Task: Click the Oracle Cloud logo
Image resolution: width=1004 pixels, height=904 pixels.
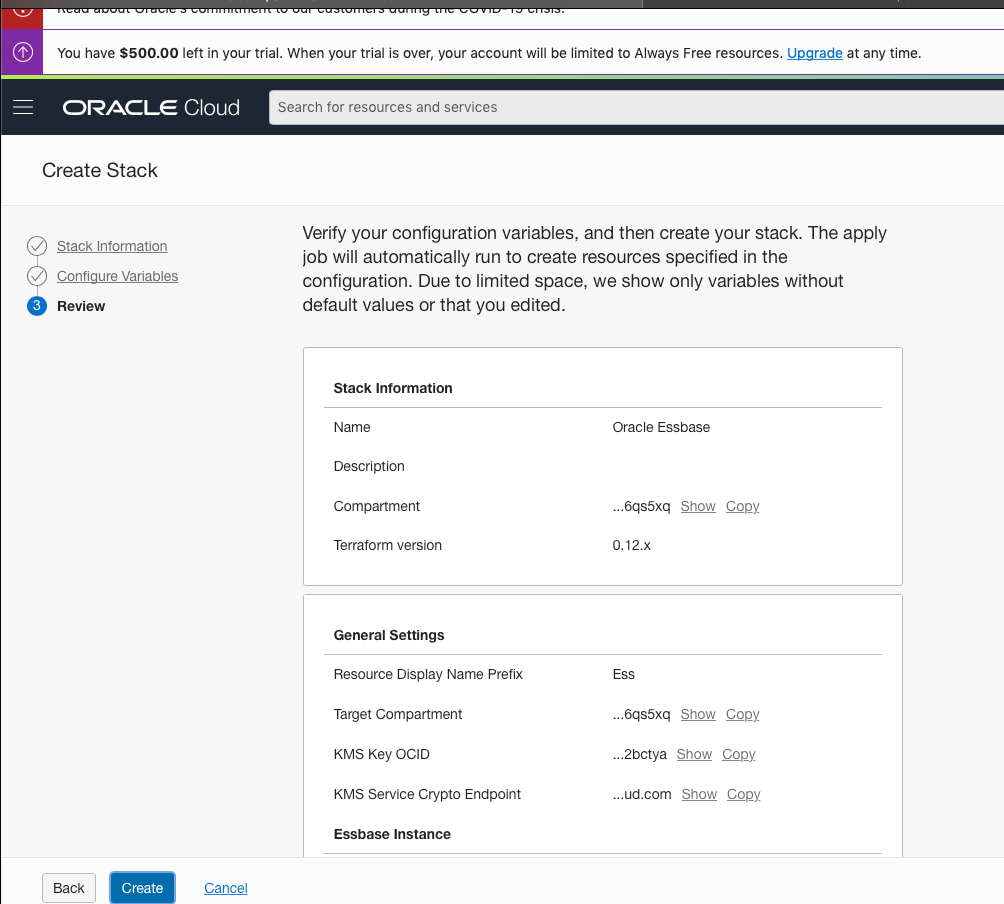Action: 151,107
